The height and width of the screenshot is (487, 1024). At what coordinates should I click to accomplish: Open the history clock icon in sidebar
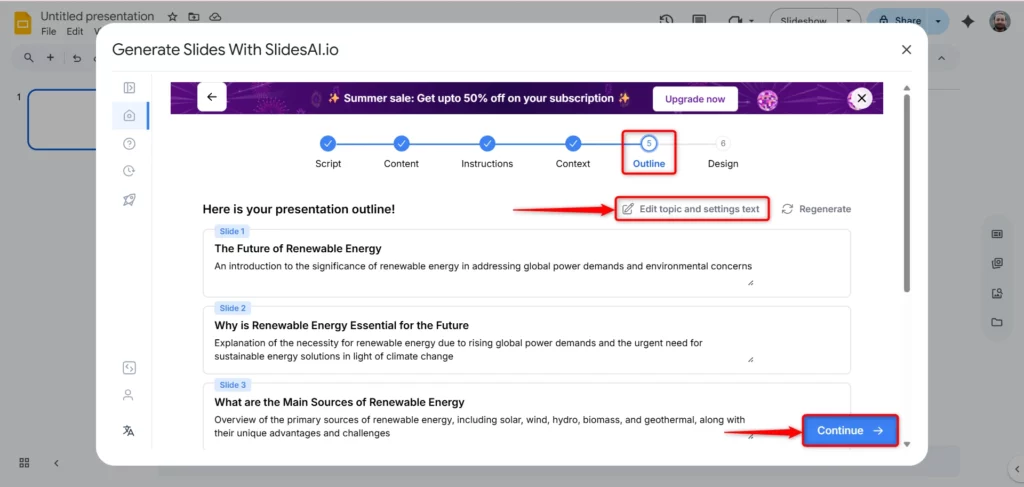pos(129,171)
